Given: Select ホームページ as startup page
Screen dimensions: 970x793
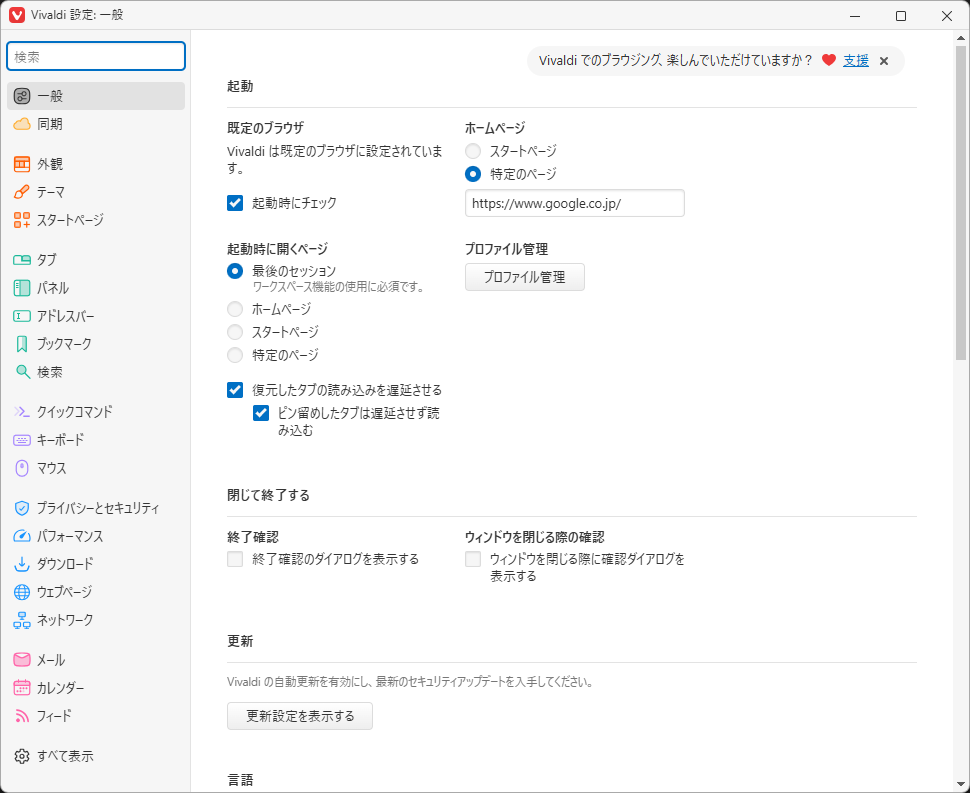Looking at the screenshot, I should [x=234, y=310].
